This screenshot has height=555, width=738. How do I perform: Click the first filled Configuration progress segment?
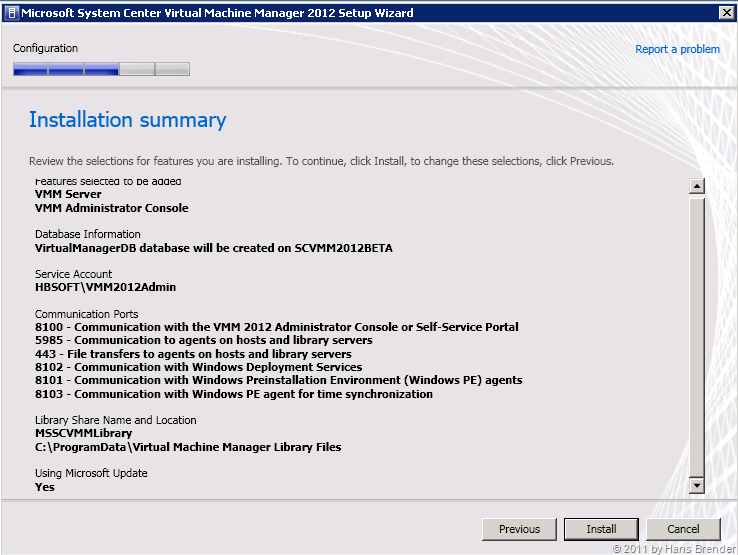(30, 69)
